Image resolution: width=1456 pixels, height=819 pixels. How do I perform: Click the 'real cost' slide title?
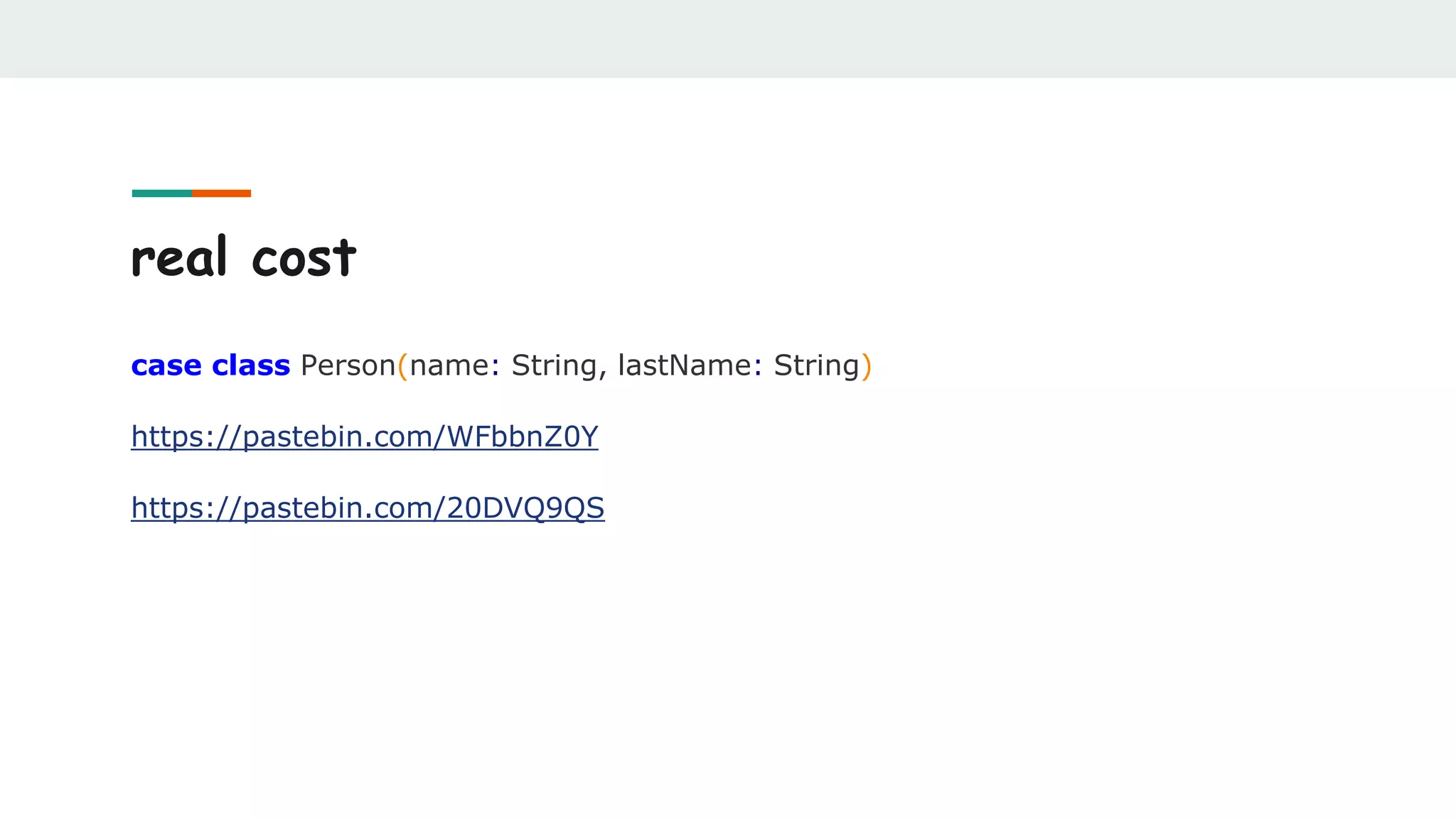(243, 257)
